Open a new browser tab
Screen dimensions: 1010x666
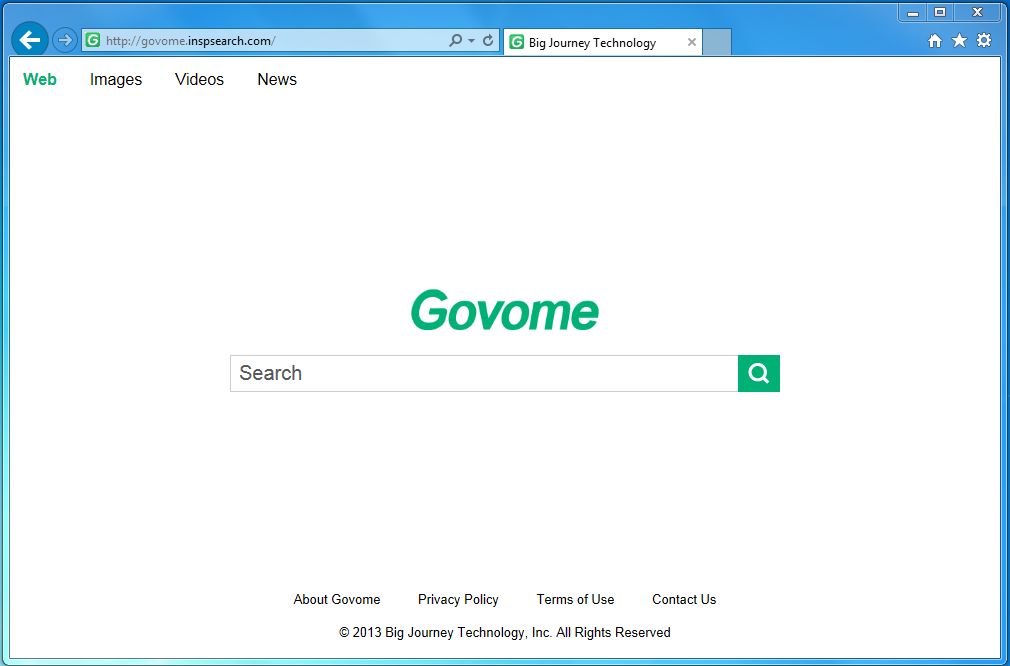pyautogui.click(x=715, y=41)
